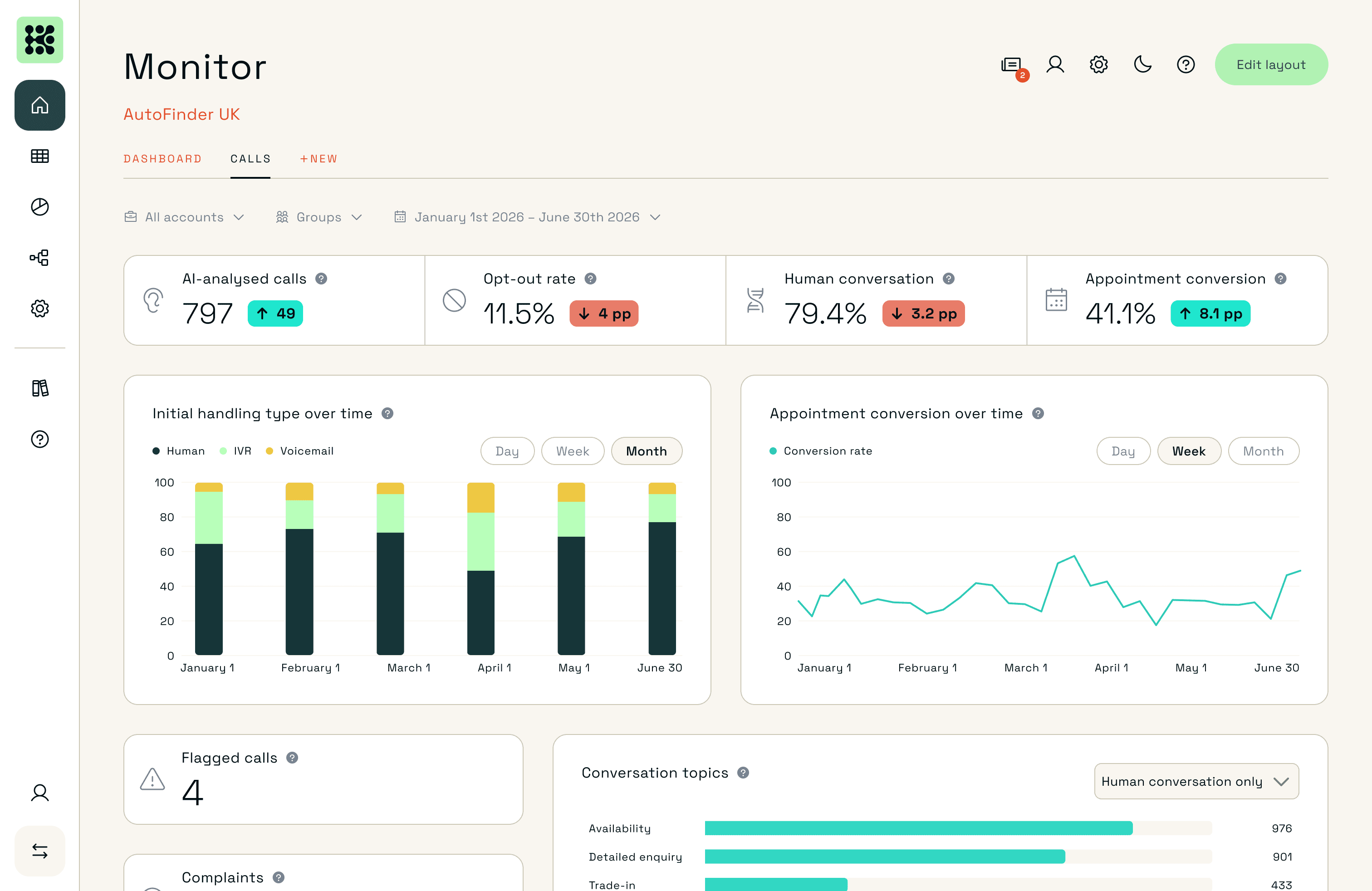Open the profile icon at sidebar bottom

point(40,793)
